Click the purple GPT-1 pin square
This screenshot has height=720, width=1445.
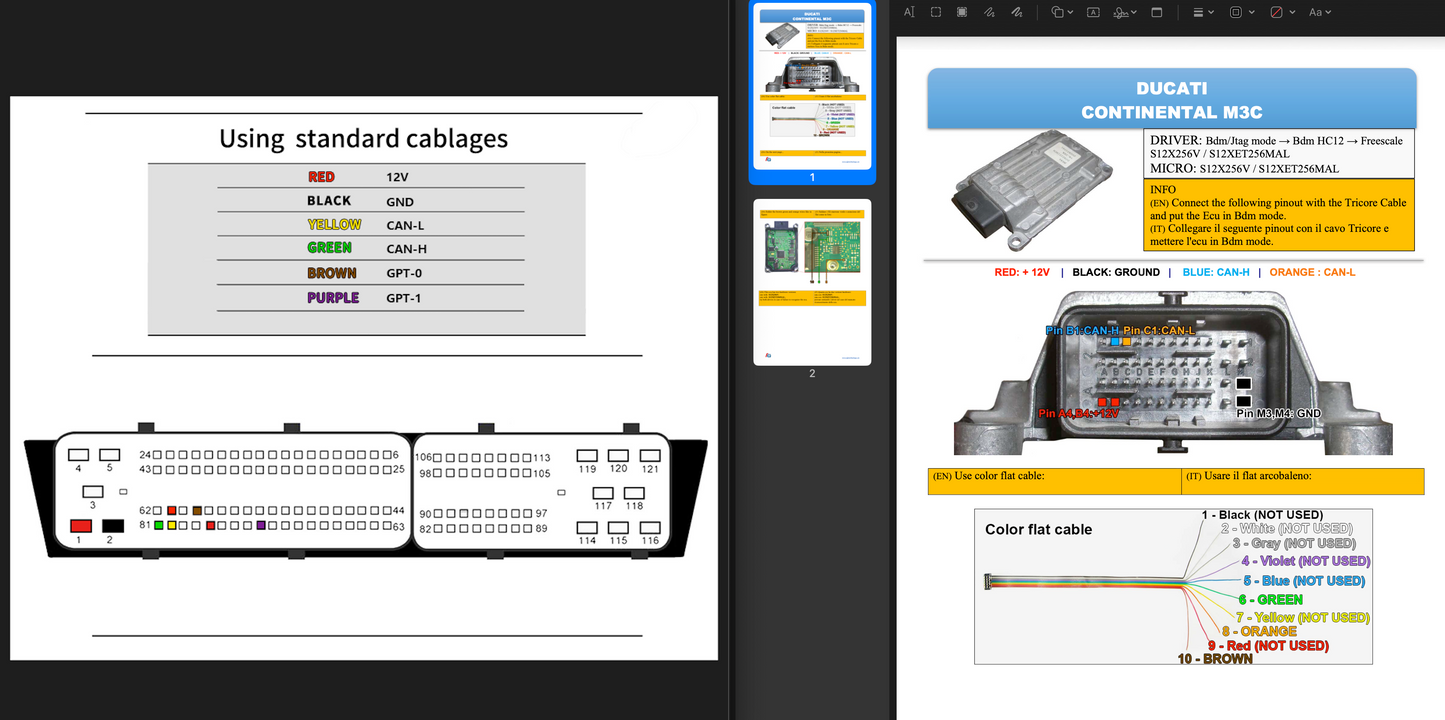[x=260, y=525]
